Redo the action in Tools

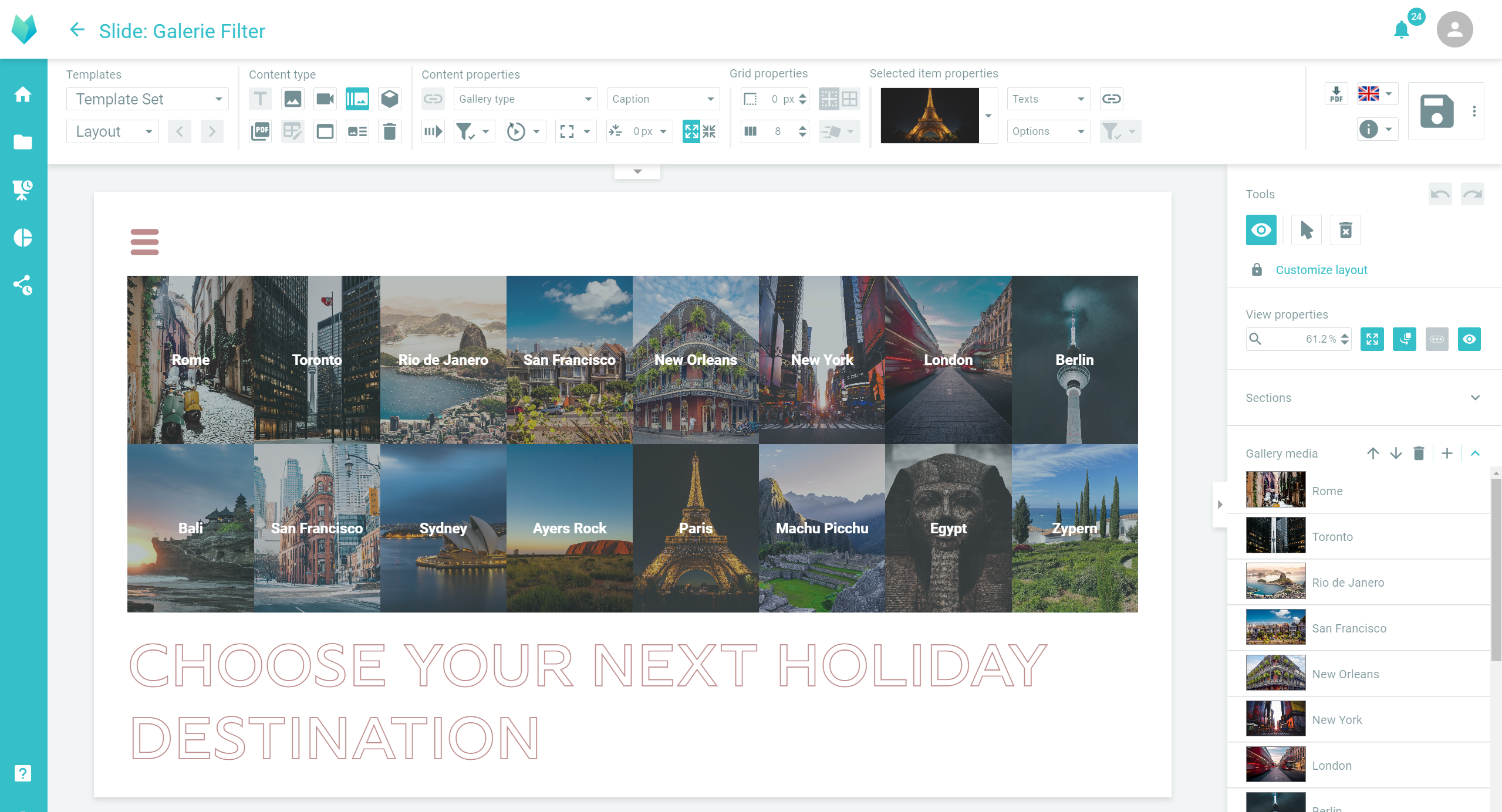[1472, 194]
